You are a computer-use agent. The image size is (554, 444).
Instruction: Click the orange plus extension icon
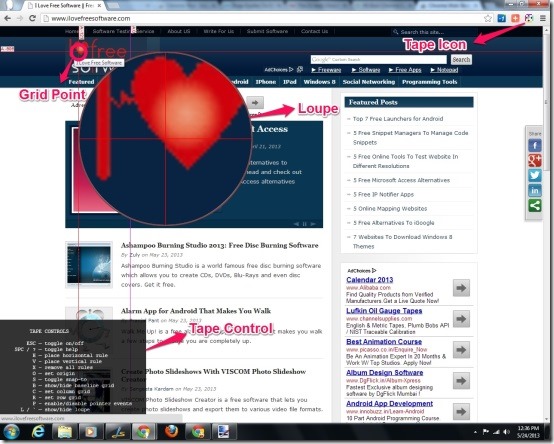pyautogui.click(x=515, y=18)
